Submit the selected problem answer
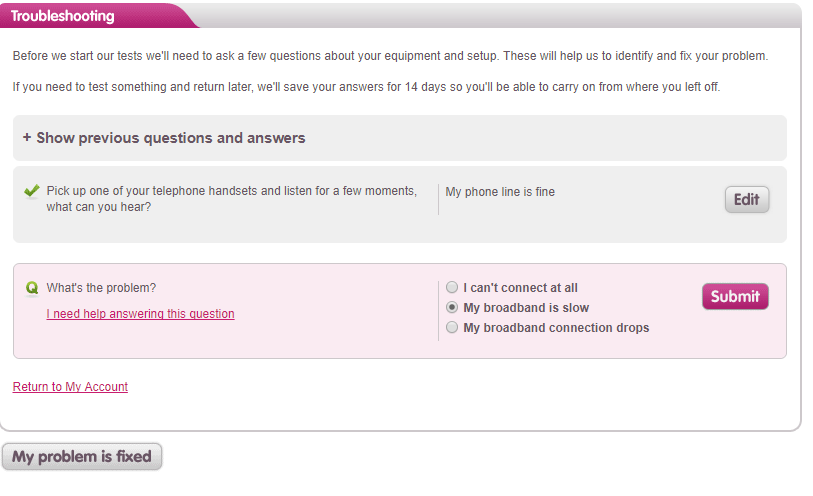Screen dimensions: 813x496 (x=735, y=296)
